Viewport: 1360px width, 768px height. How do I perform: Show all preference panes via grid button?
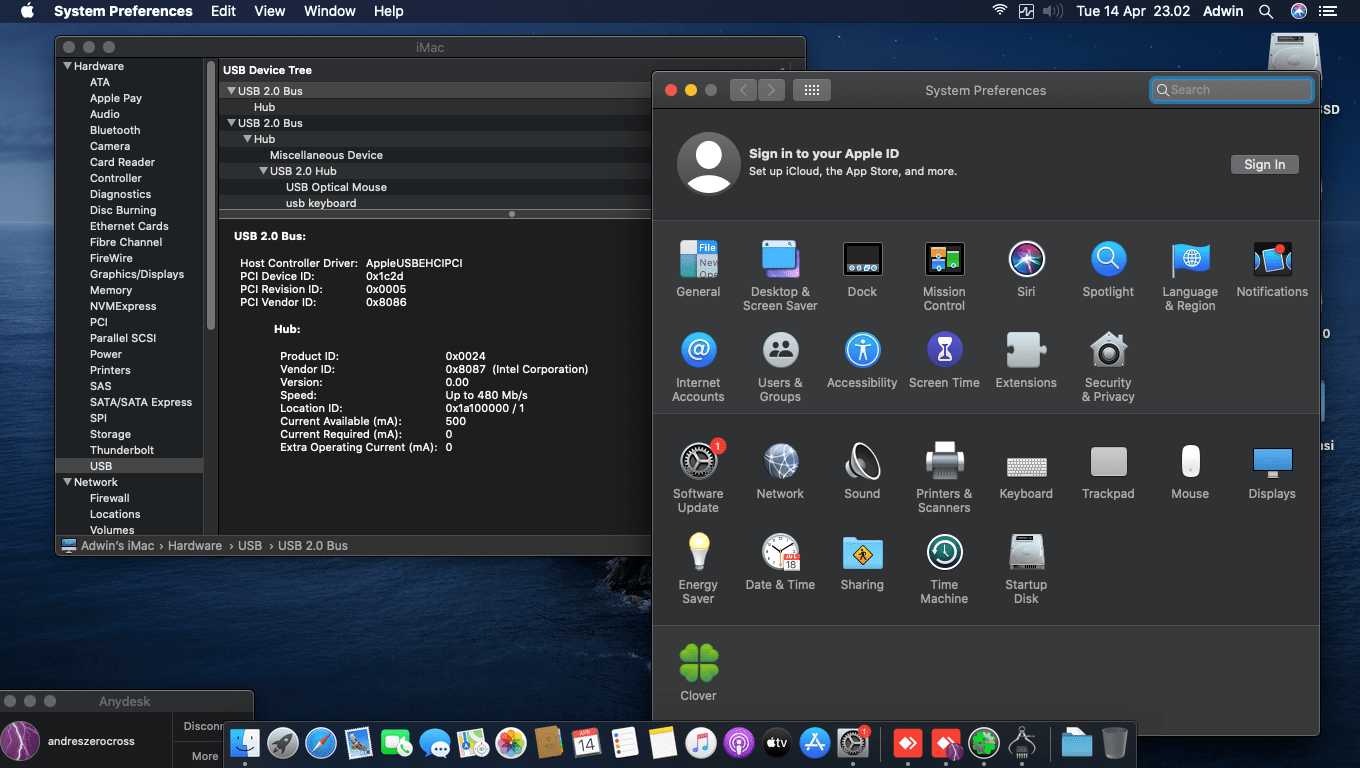point(811,89)
